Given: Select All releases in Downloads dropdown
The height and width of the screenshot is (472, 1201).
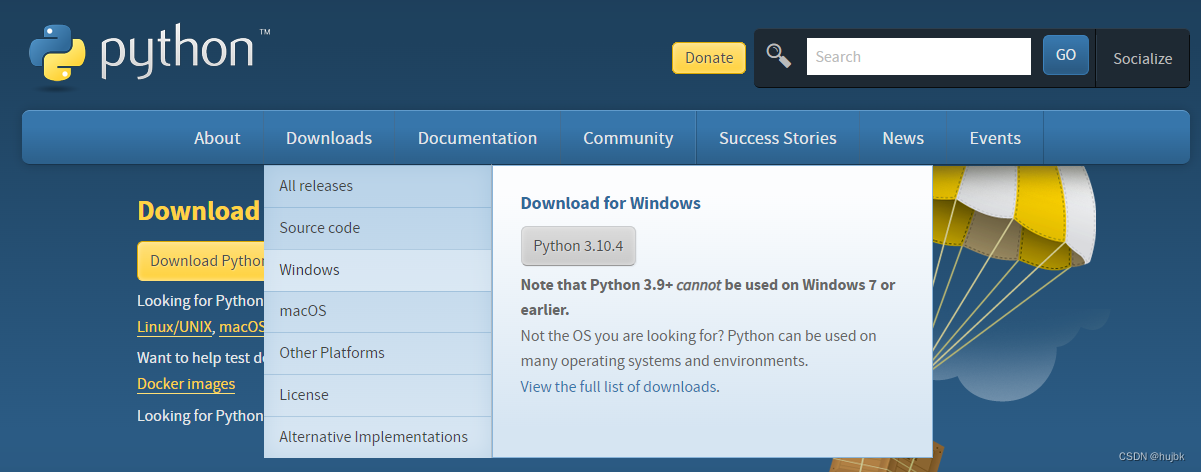Looking at the screenshot, I should click(378, 186).
